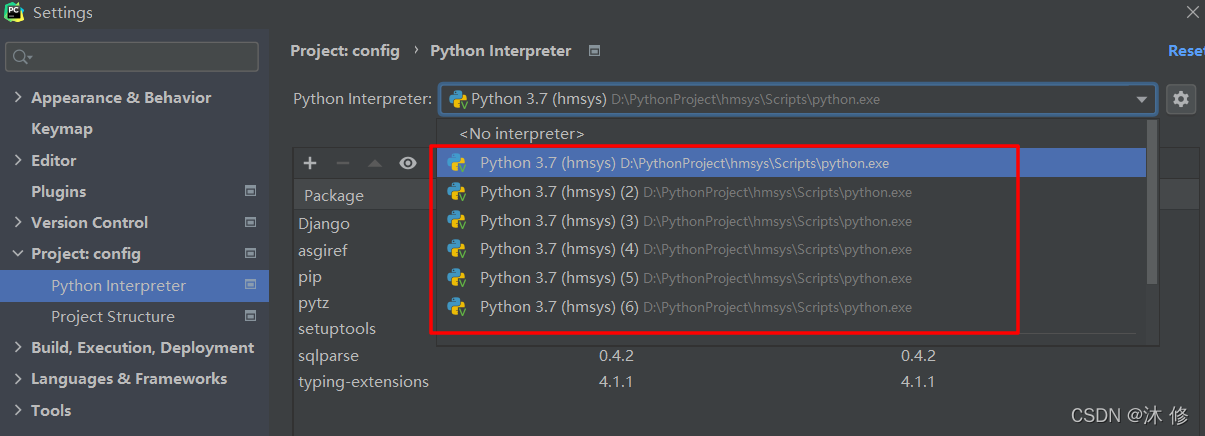This screenshot has height=436, width=1205.
Task: Click typing-extensions latest version 4.1.1
Action: pyautogui.click(x=917, y=381)
